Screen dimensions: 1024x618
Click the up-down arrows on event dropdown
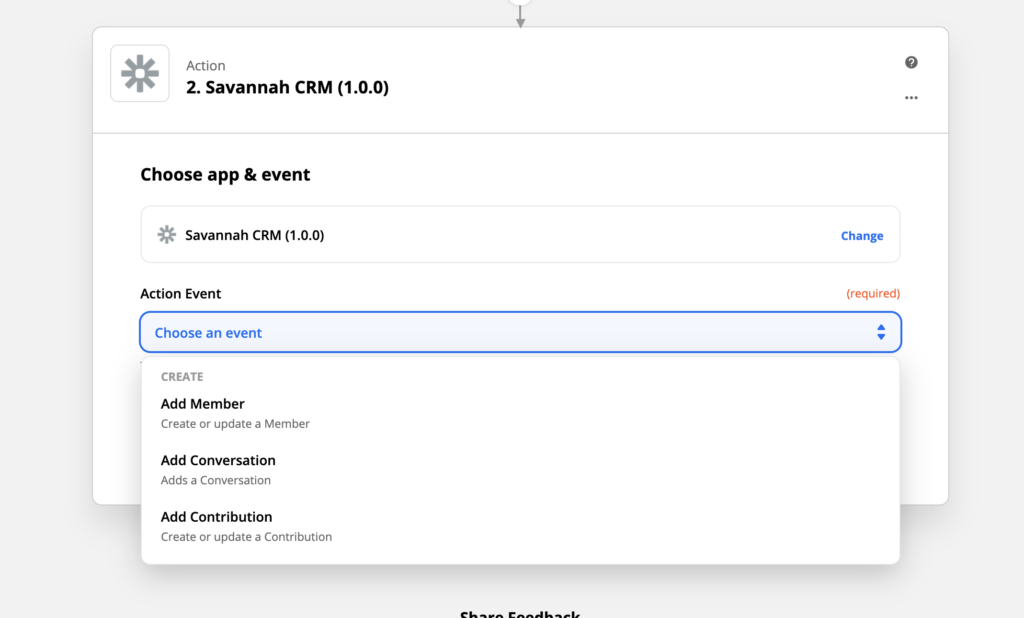[x=881, y=333]
